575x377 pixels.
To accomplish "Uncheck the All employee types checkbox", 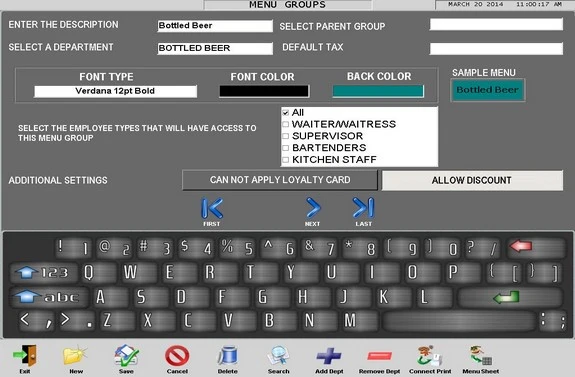I will [x=285, y=113].
